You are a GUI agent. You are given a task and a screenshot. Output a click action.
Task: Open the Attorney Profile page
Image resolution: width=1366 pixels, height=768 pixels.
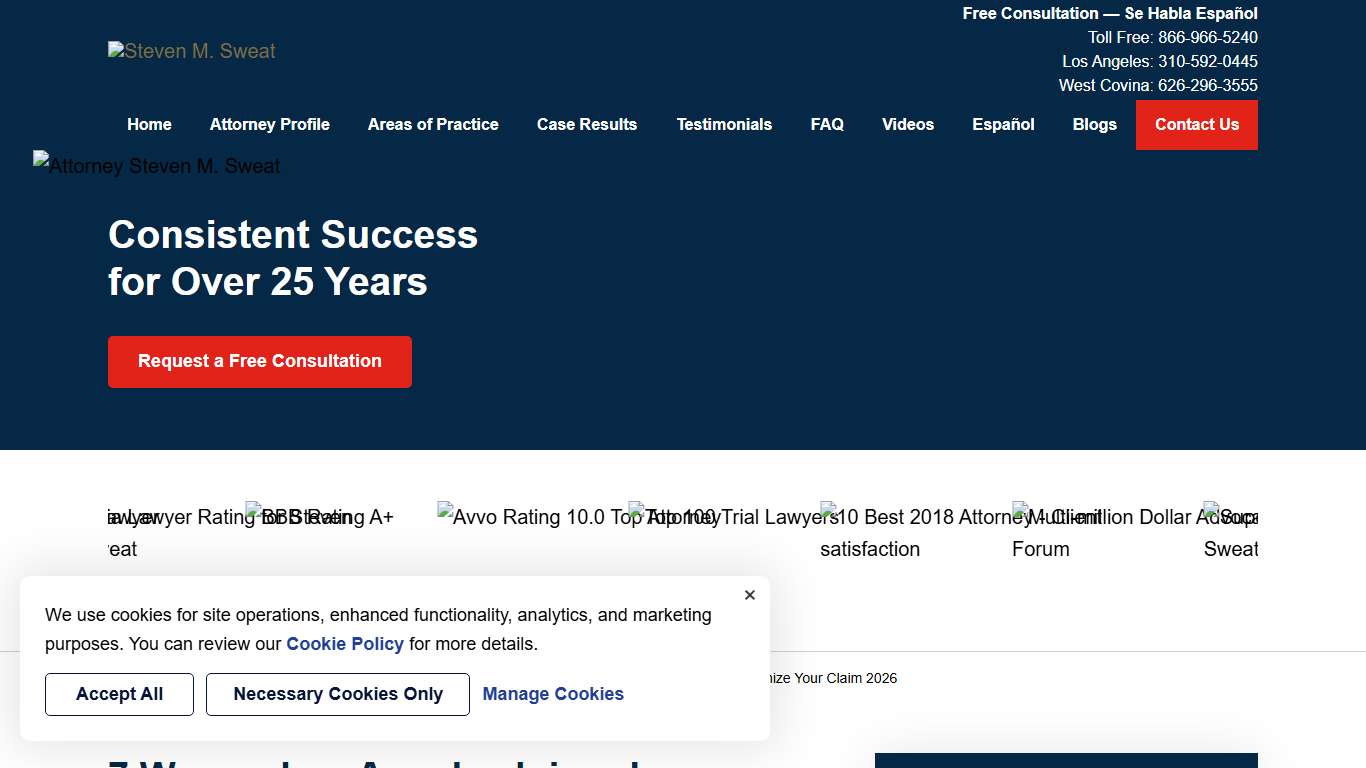coord(269,125)
